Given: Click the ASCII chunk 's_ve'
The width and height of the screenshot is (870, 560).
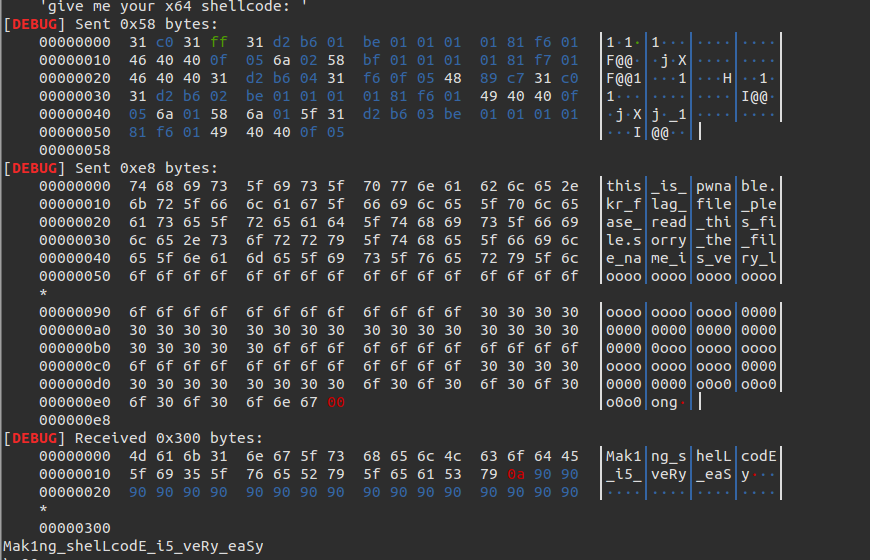Looking at the screenshot, I should coord(714,259).
